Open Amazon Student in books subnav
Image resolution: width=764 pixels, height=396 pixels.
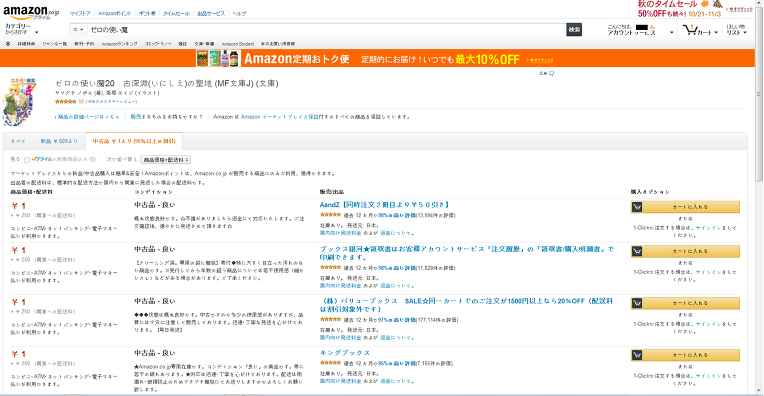pyautogui.click(x=238, y=44)
